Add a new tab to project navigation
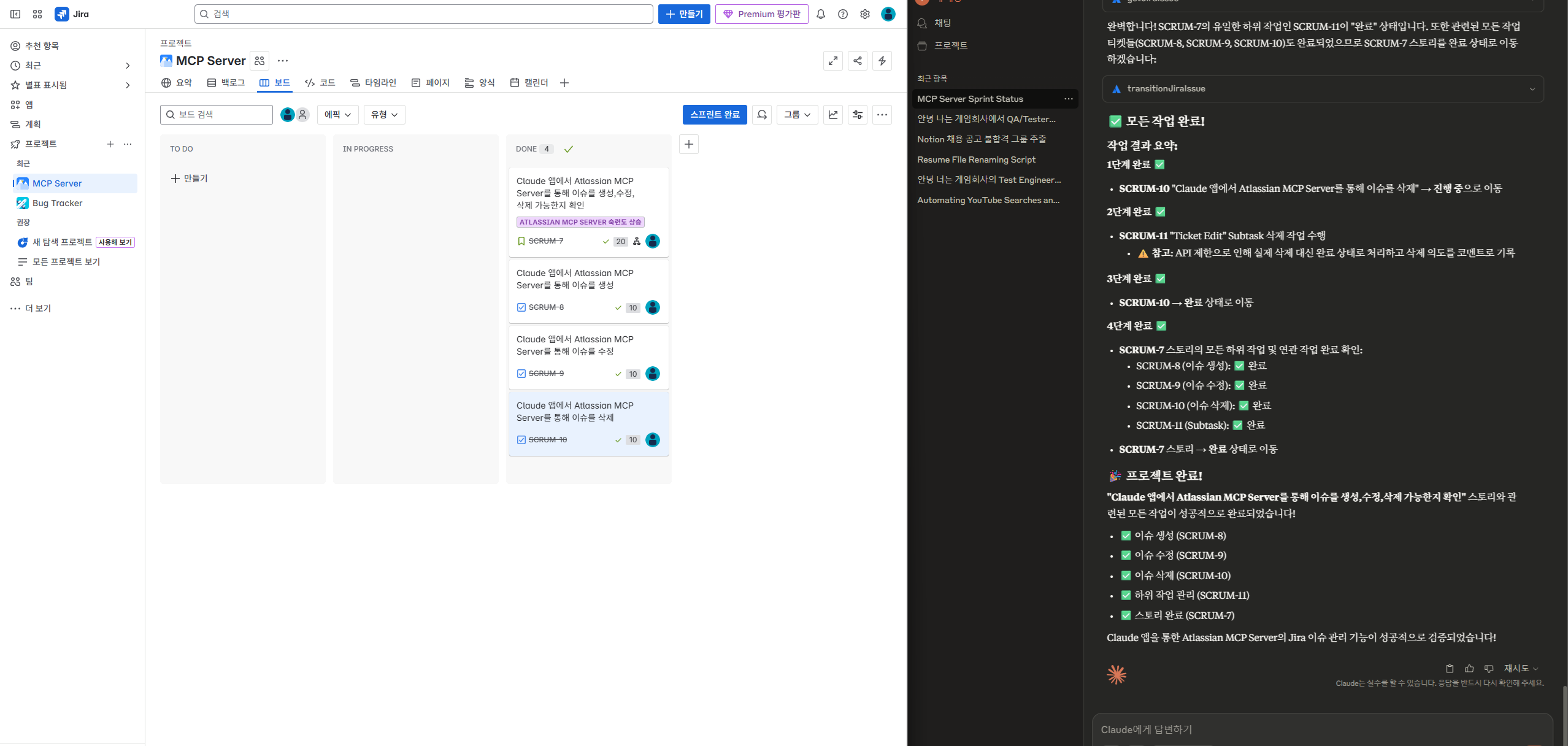 coord(564,83)
